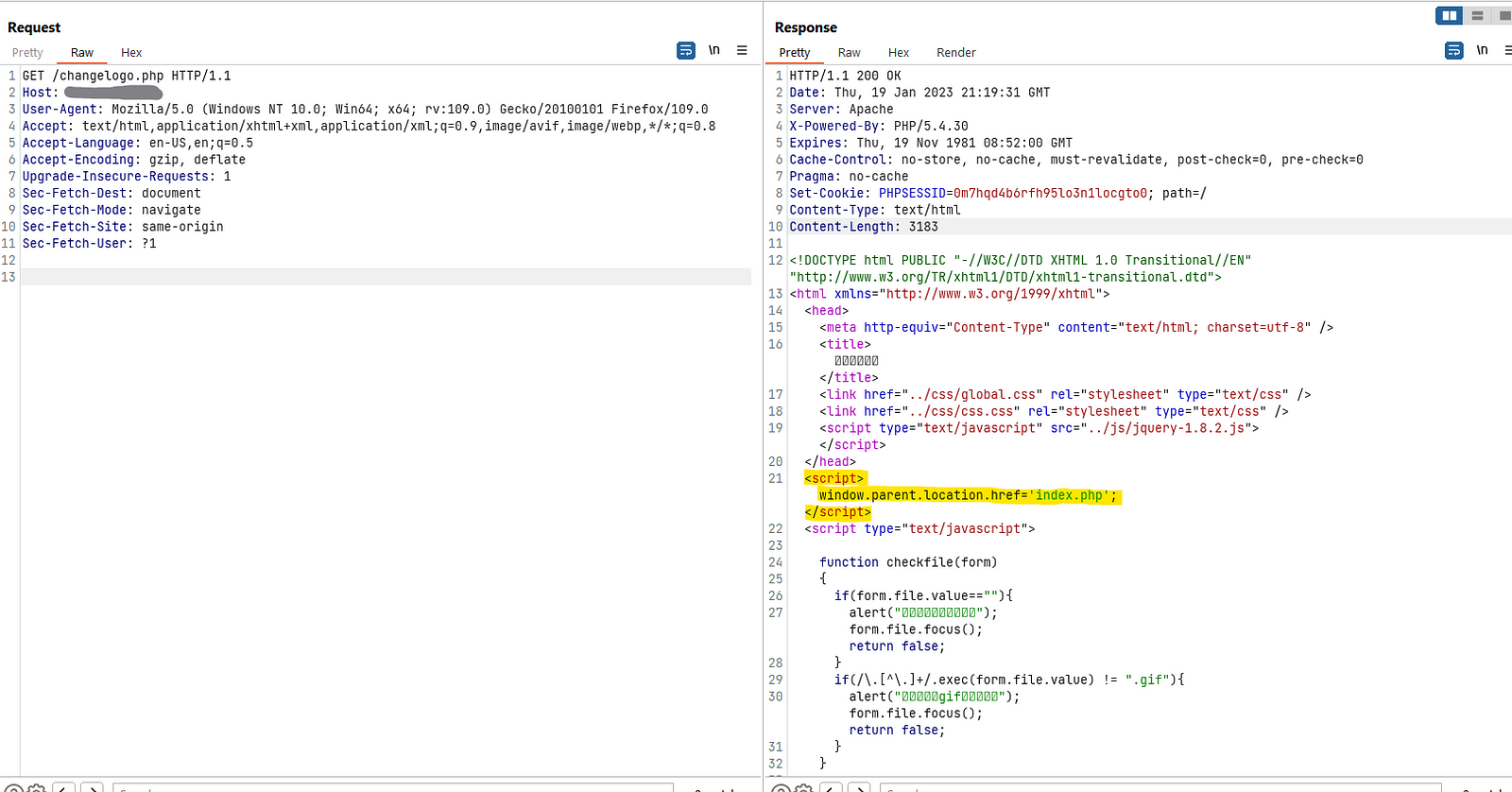Click the highlighted opening <script> tag on line 21

pyautogui.click(x=834, y=479)
